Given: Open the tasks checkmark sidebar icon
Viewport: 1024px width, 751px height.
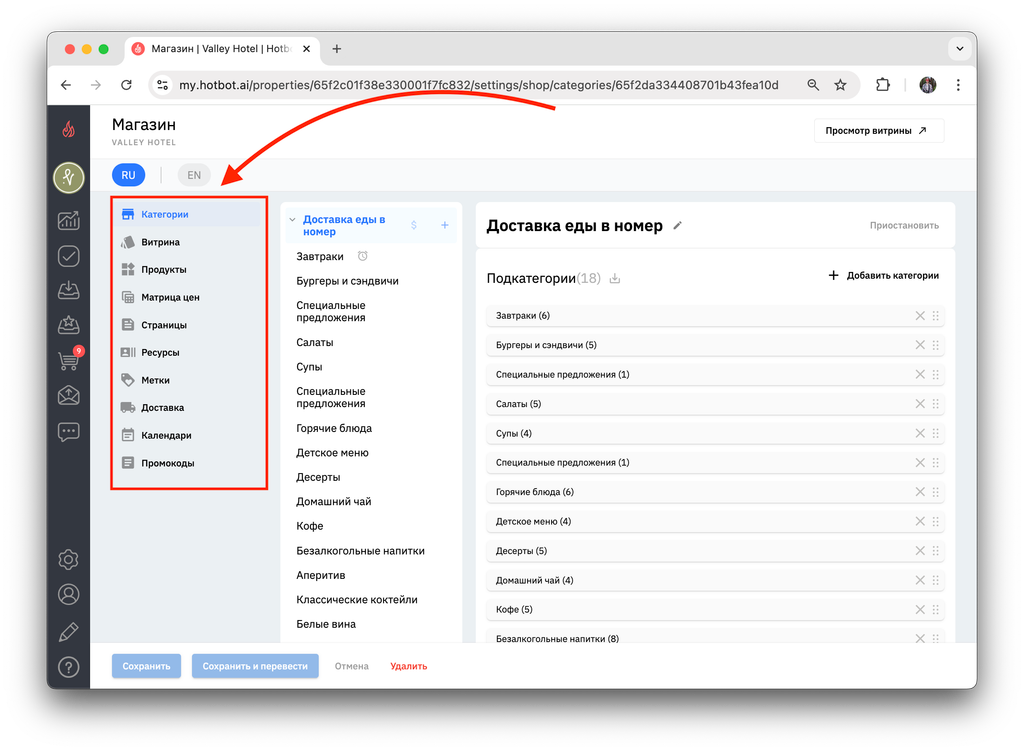Looking at the screenshot, I should (x=69, y=255).
